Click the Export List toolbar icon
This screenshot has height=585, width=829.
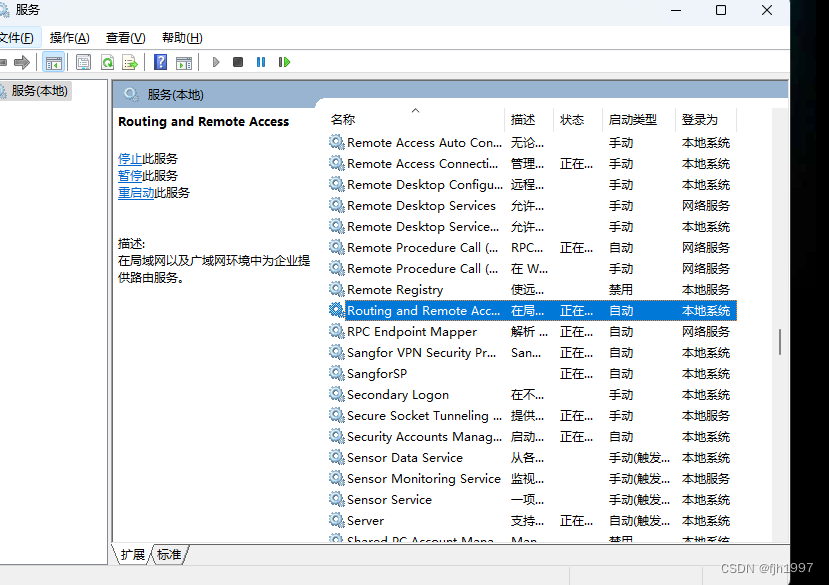pos(130,62)
